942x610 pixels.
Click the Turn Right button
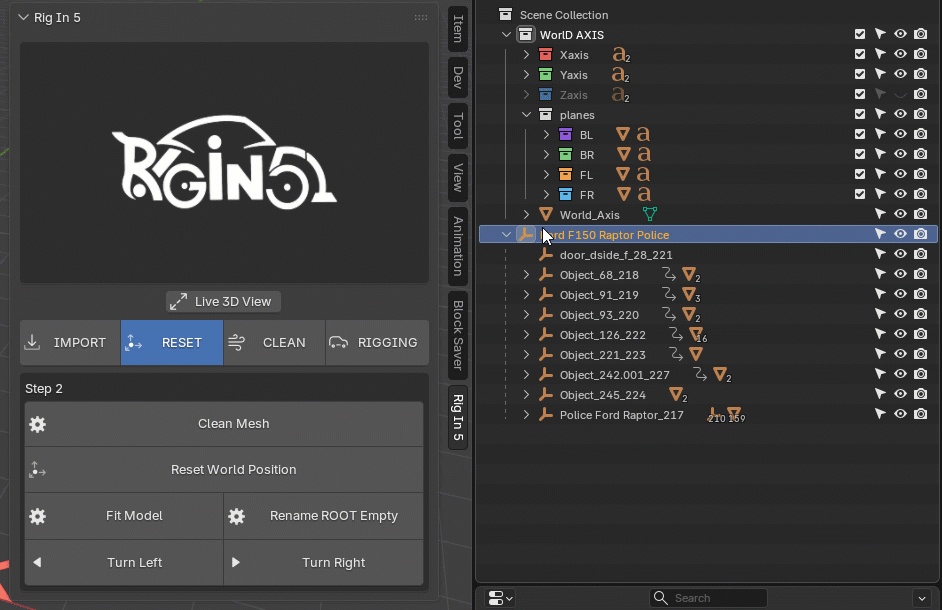[323, 563]
